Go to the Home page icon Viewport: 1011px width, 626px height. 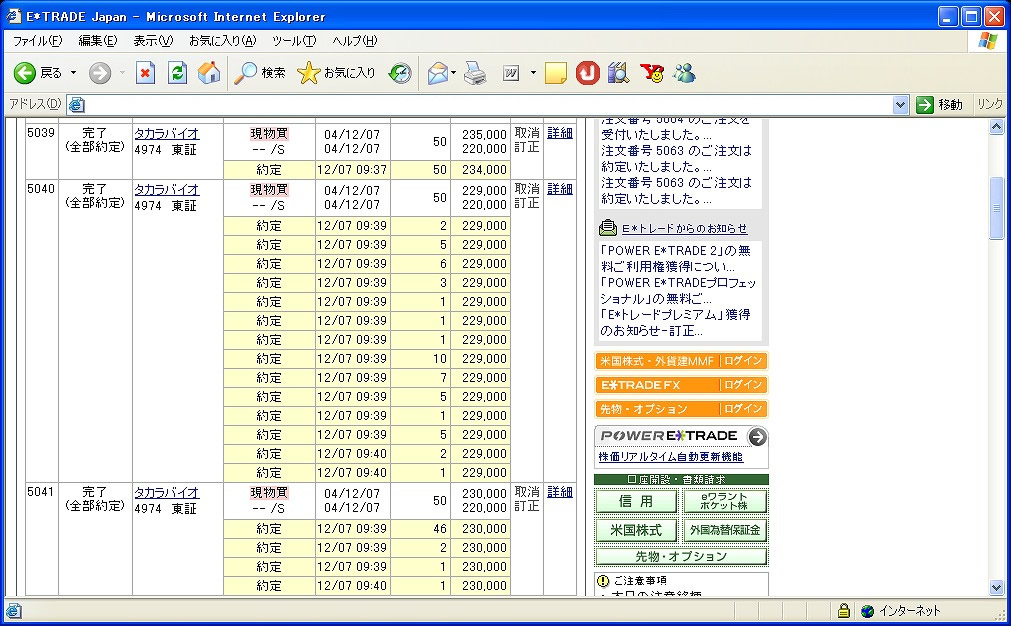point(209,73)
